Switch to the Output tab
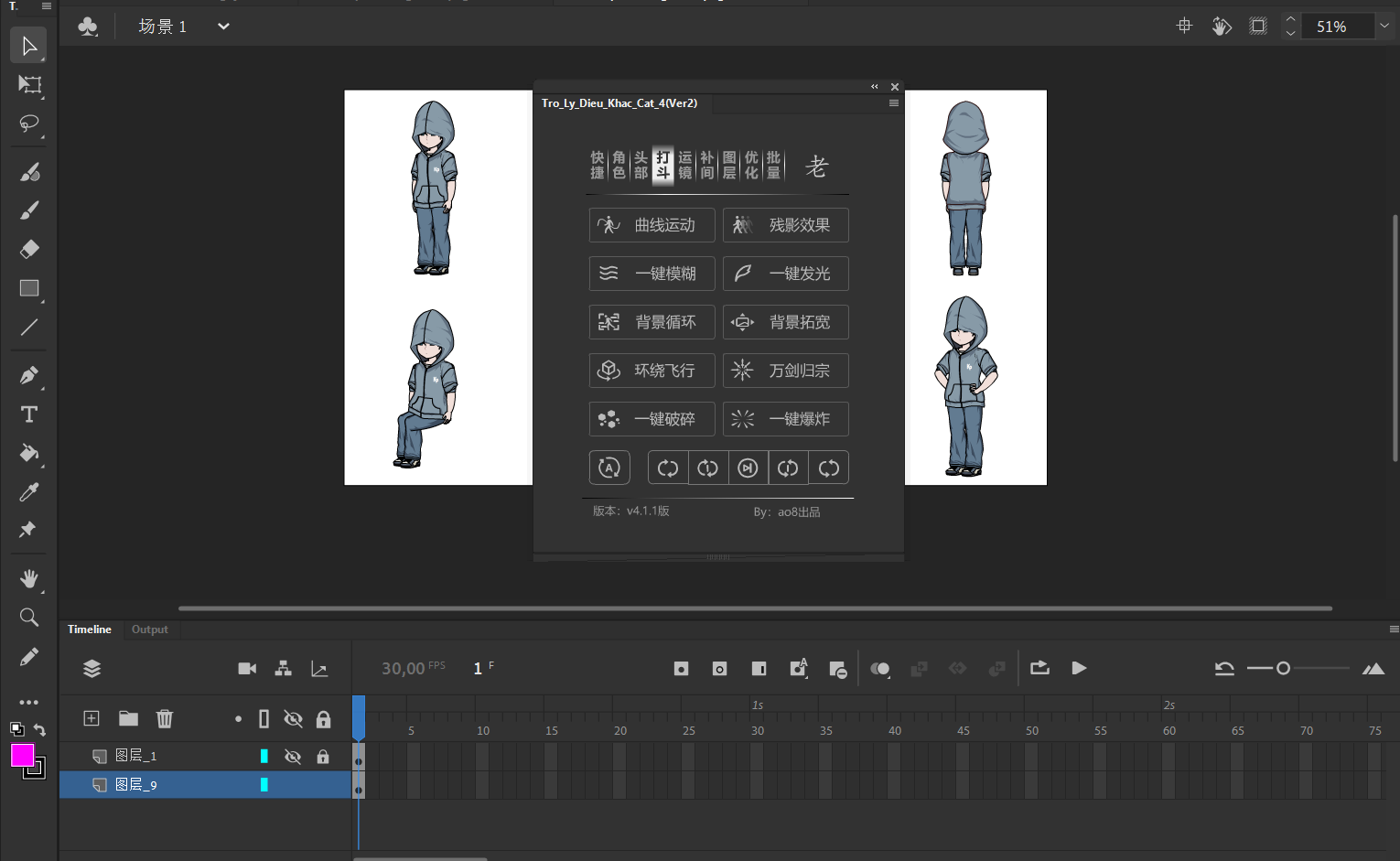This screenshot has width=1400, height=861. tap(149, 630)
